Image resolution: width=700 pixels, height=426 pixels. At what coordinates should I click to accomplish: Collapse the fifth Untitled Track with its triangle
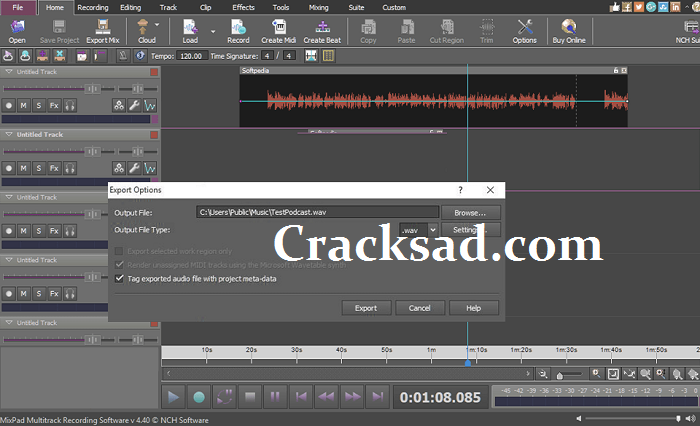click(x=8, y=322)
